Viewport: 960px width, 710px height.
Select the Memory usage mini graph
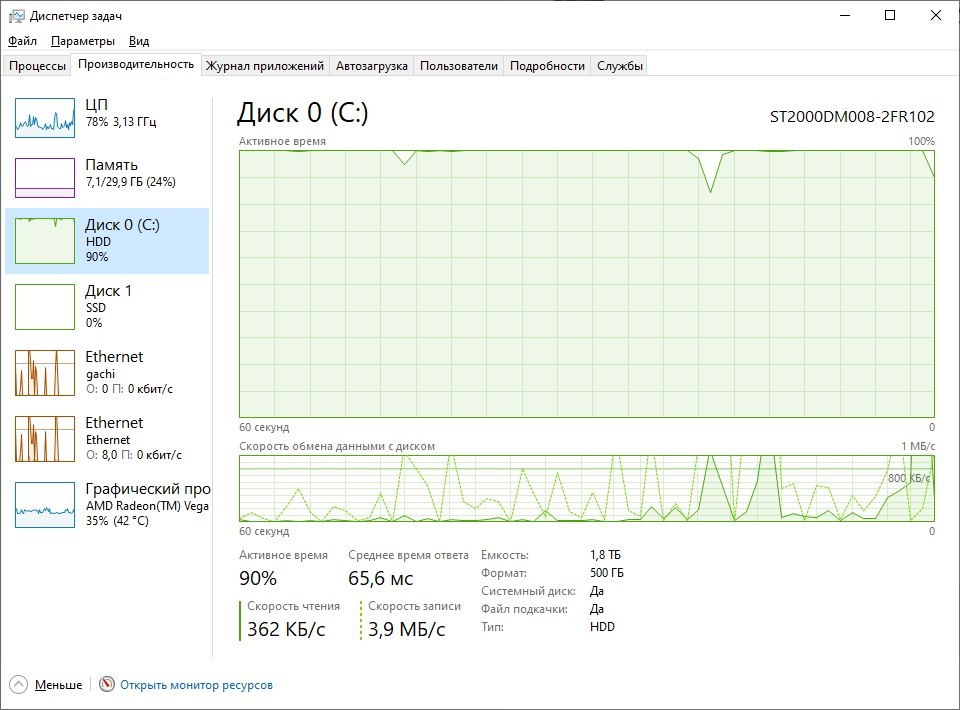pyautogui.click(x=45, y=178)
